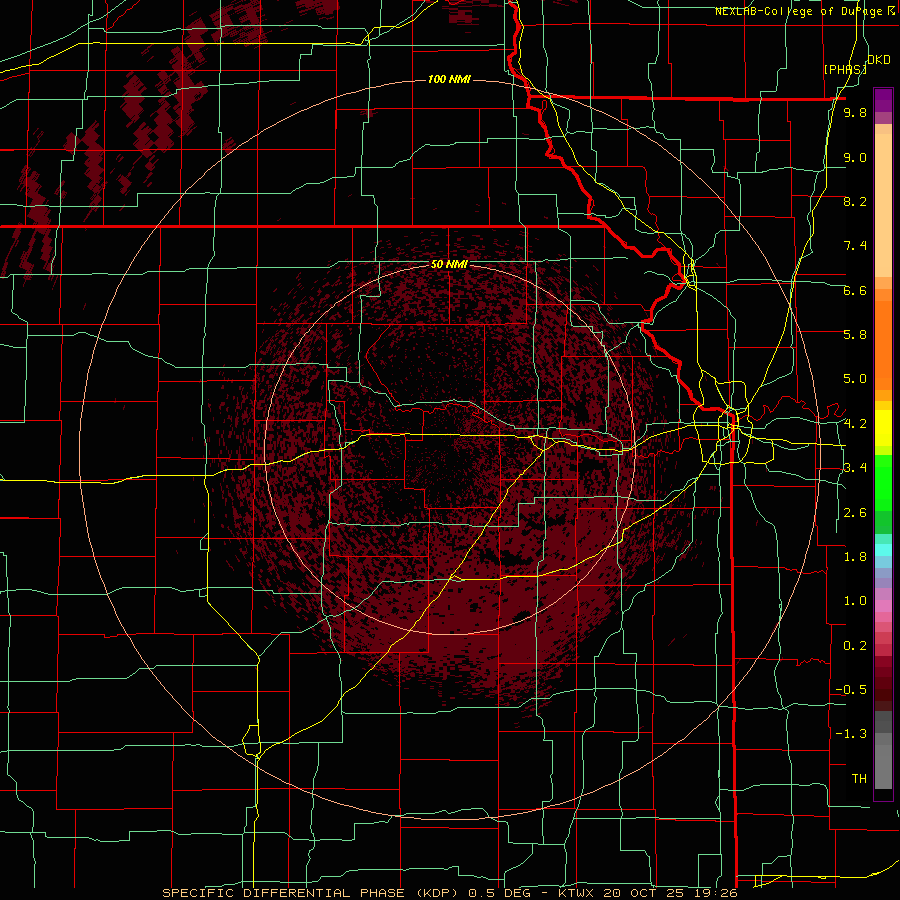This screenshot has height=900, width=900.
Task: Click the 5.0 value on the scale
Action: [855, 379]
